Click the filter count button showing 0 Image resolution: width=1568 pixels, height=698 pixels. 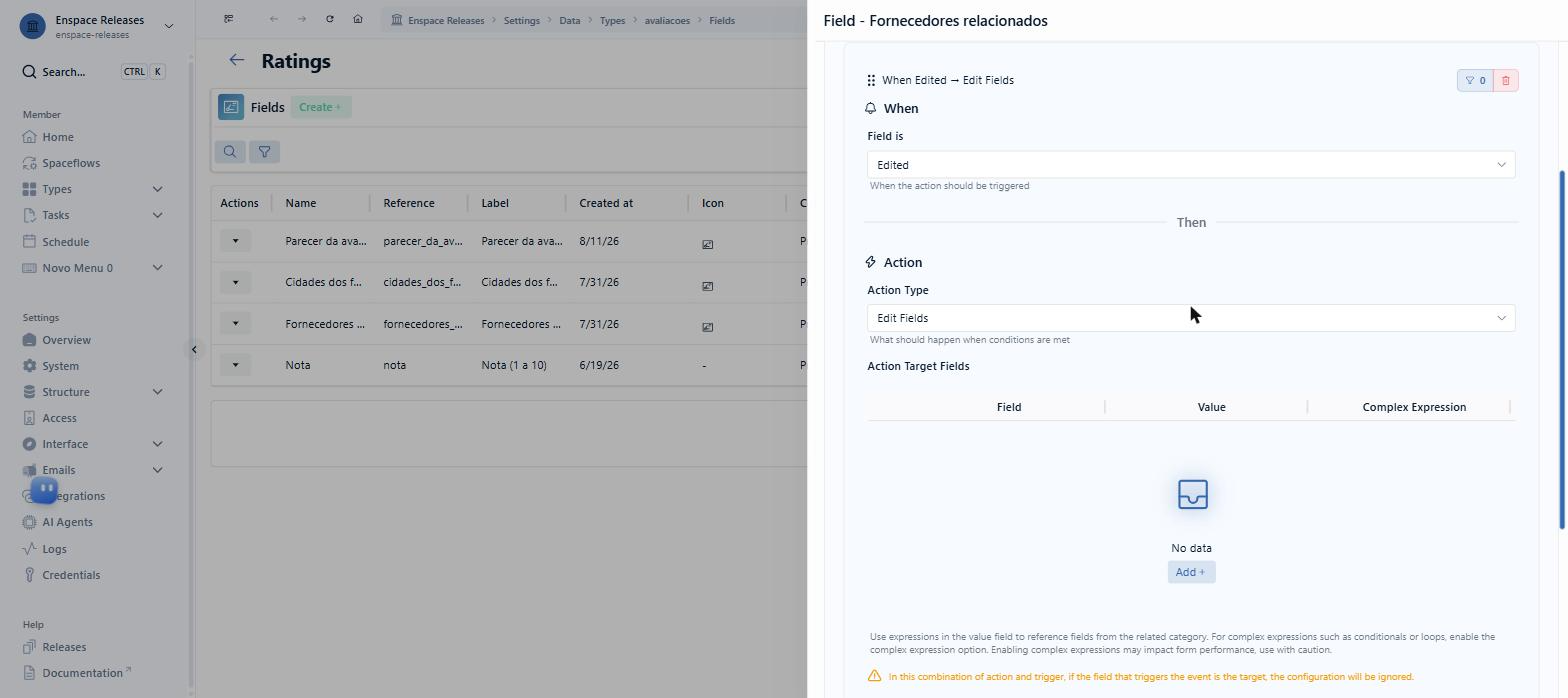pos(1475,80)
